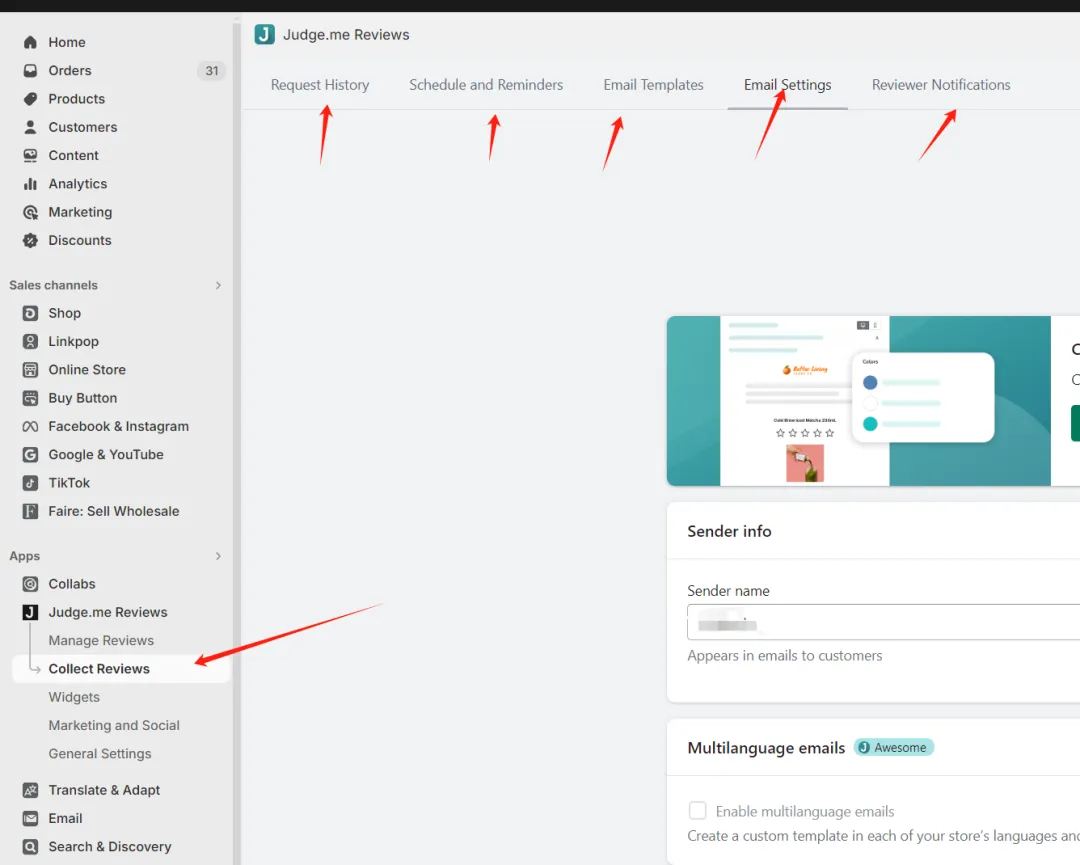
Task: Select the Buy Button icon
Action: point(30,398)
